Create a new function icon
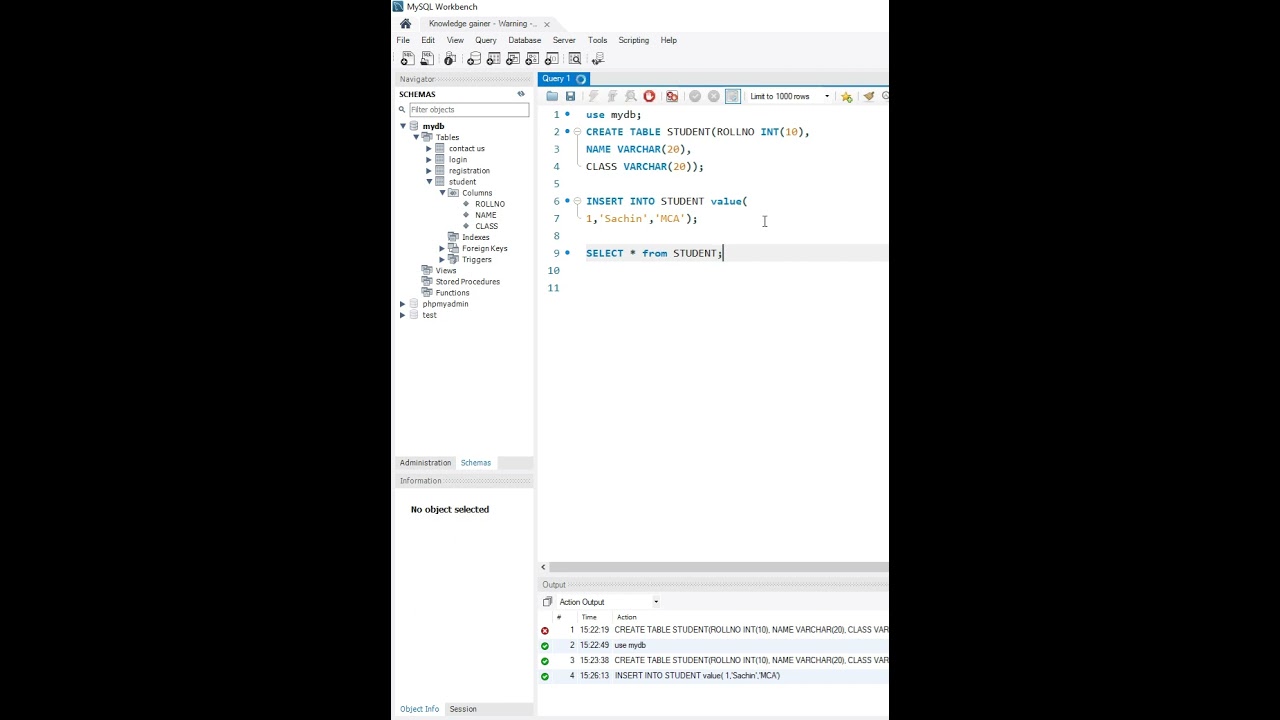Image resolution: width=1280 pixels, height=720 pixels. click(x=551, y=59)
